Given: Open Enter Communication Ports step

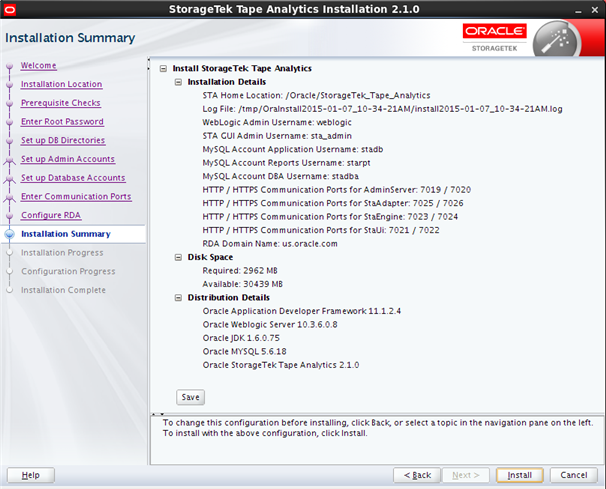Looking at the screenshot, I should click(x=76, y=196).
